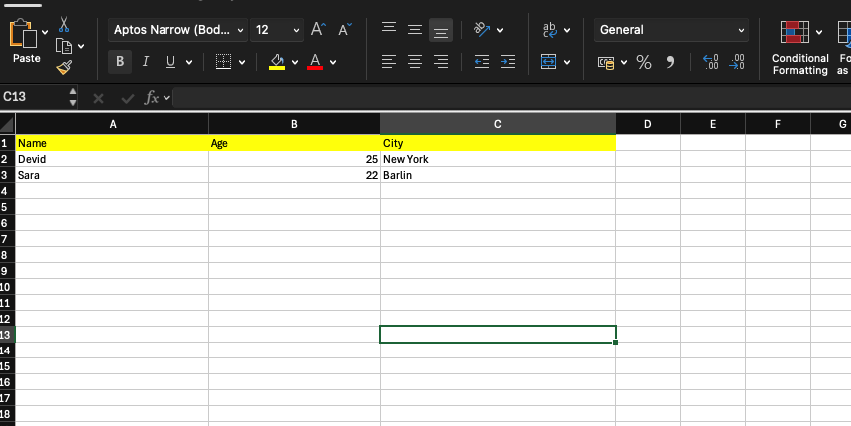
Task: Click the Merge cells button
Action: (x=548, y=63)
